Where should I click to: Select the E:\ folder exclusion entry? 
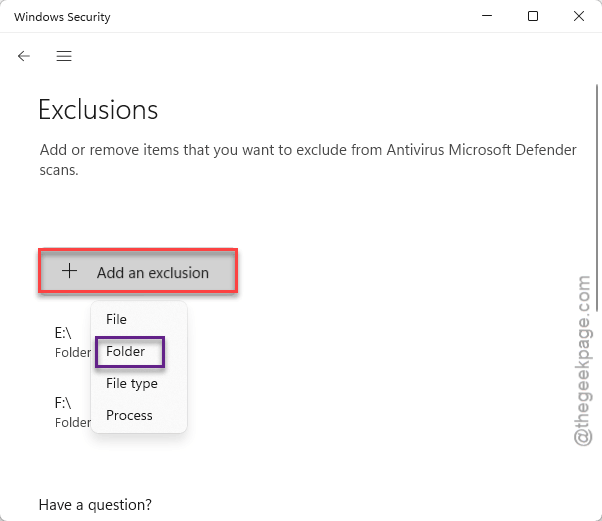(73, 342)
